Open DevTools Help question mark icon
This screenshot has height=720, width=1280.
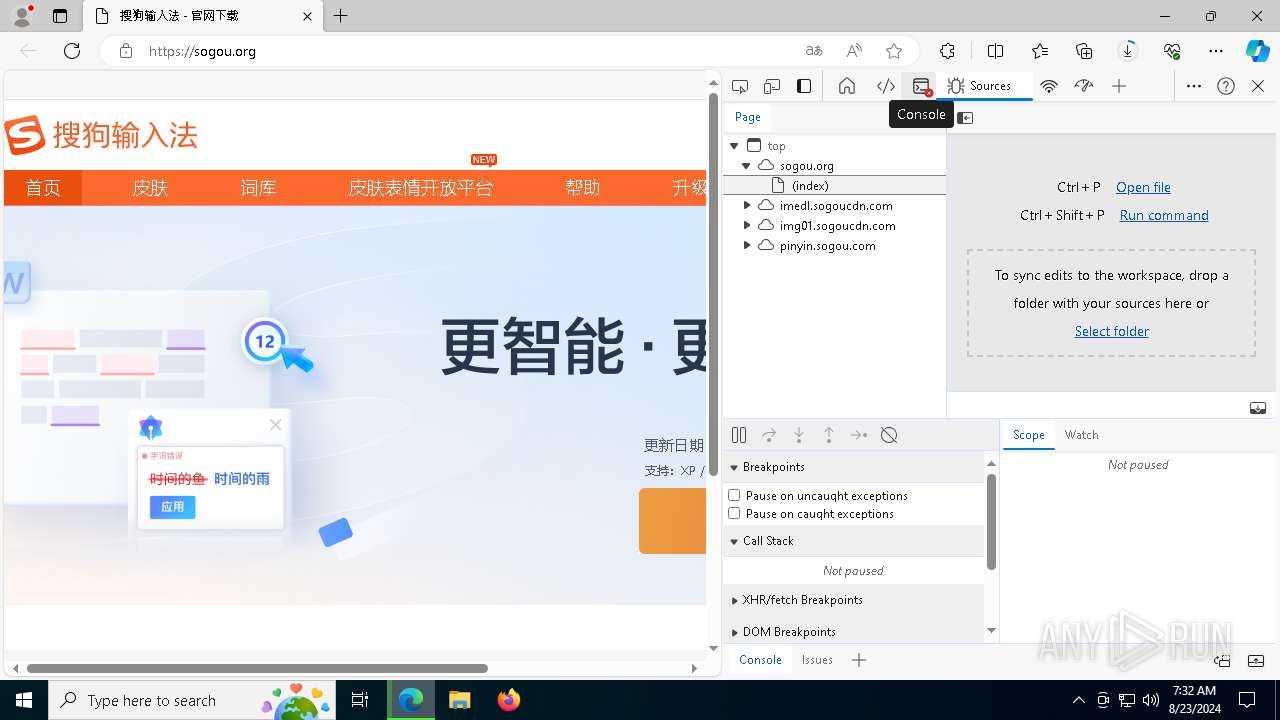point(1226,86)
